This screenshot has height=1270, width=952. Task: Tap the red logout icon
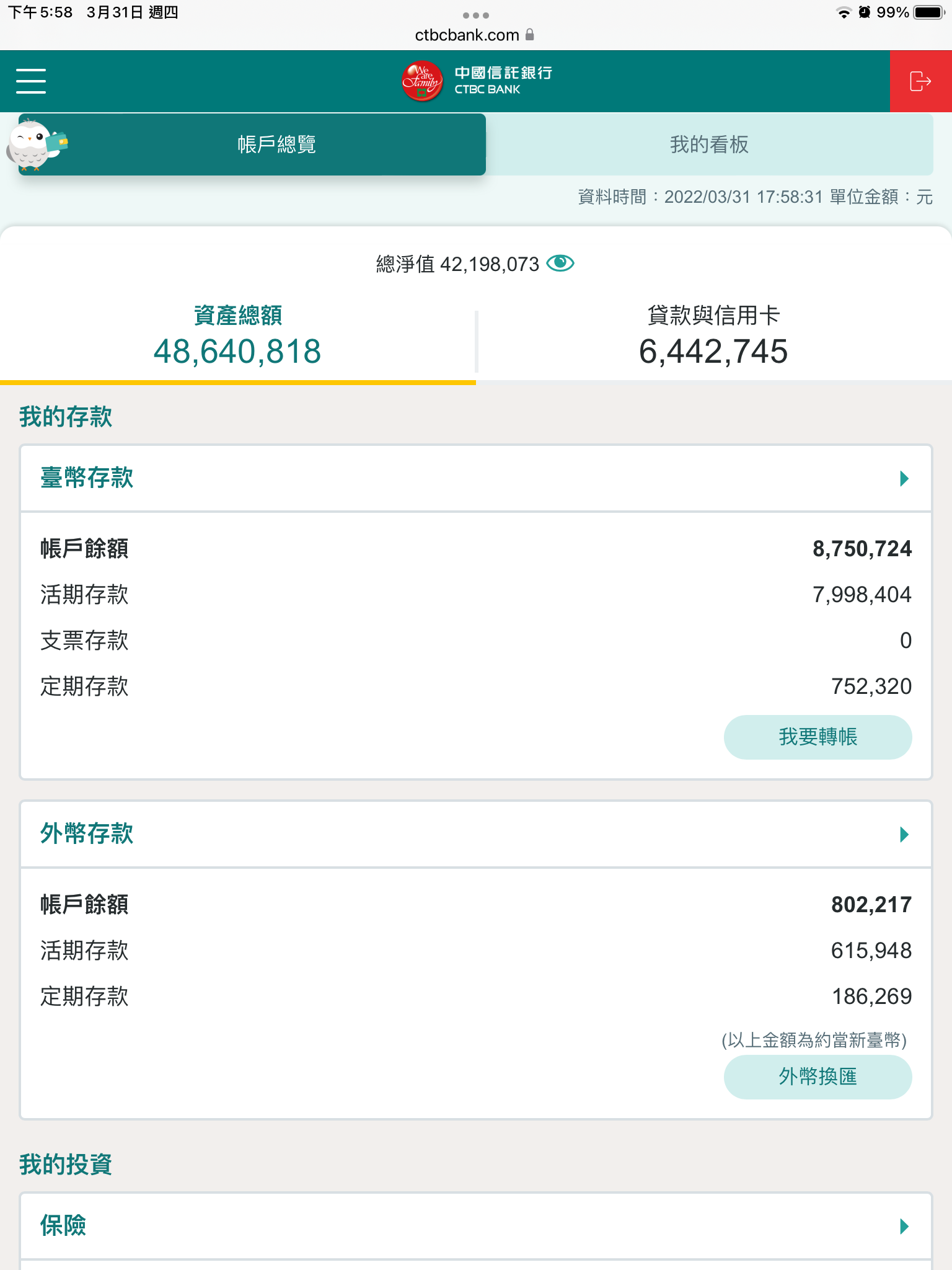point(920,81)
